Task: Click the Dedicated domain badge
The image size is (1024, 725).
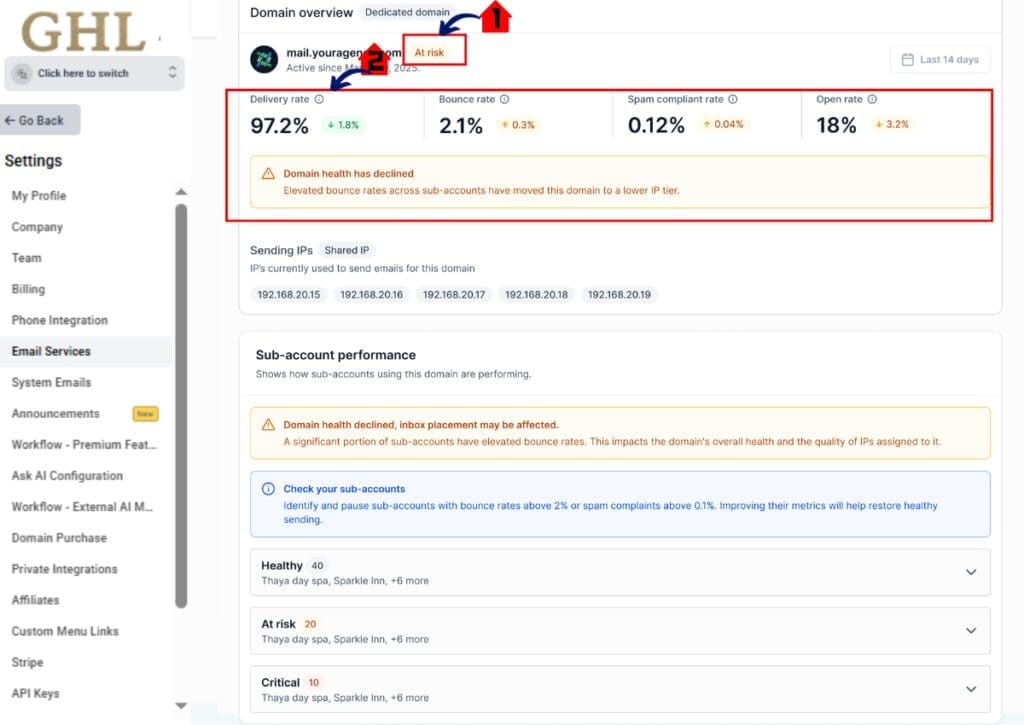Action: (407, 12)
